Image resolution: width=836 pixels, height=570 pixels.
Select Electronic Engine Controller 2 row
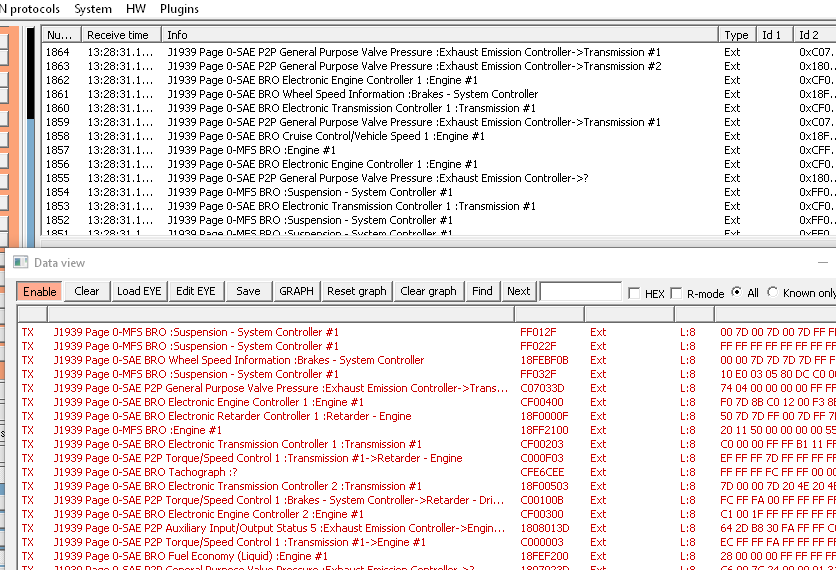(x=427, y=515)
